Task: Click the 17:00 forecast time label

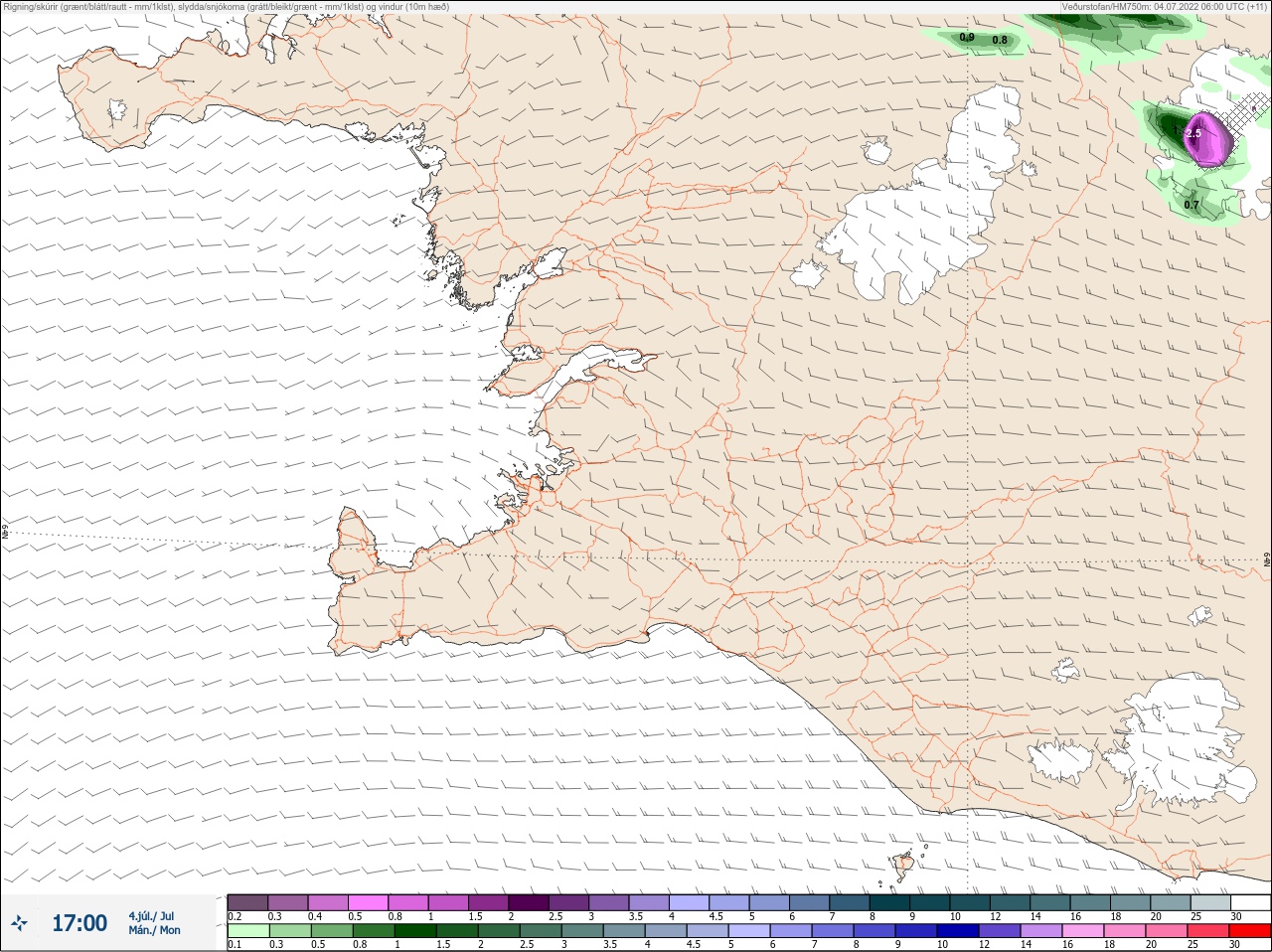Action: 79,923
